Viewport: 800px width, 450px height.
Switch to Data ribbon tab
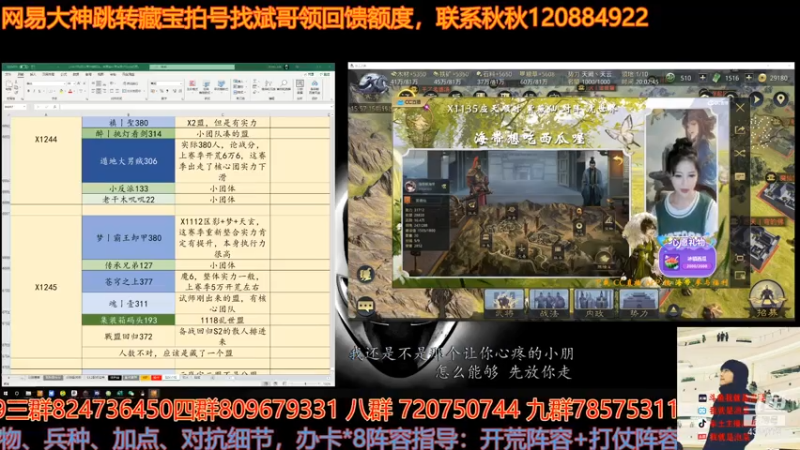coord(76,74)
